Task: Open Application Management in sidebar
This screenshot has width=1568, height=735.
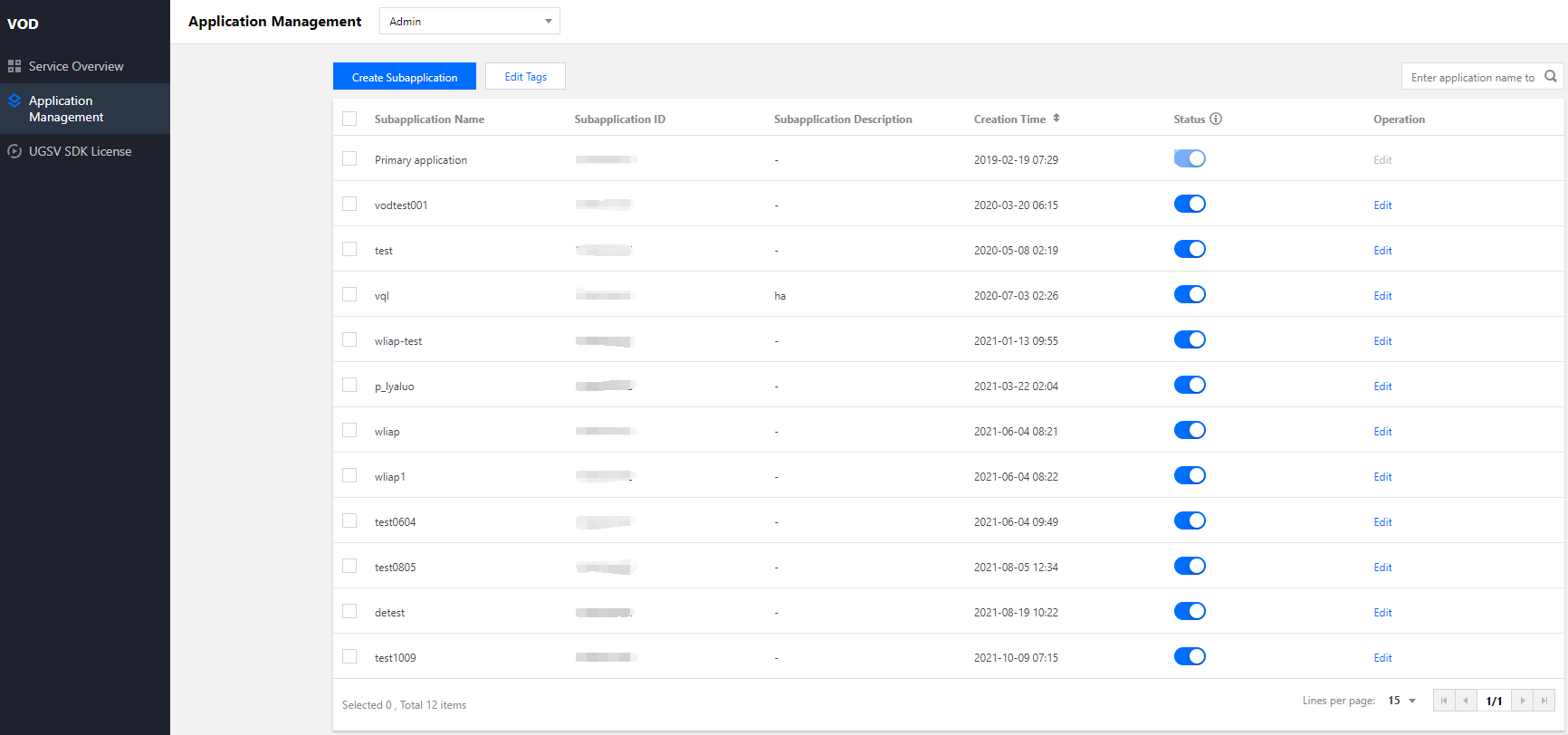Action: (x=65, y=109)
